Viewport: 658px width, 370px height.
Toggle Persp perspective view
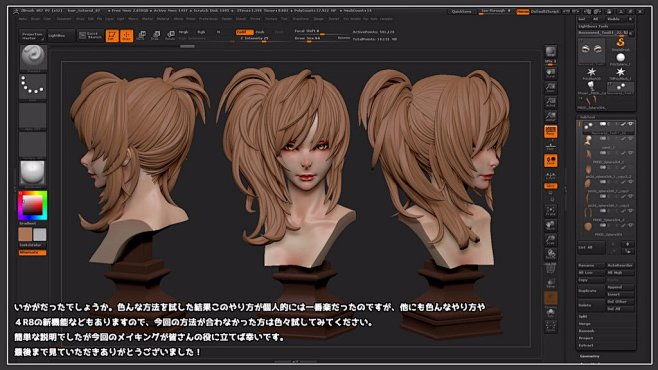click(x=551, y=132)
